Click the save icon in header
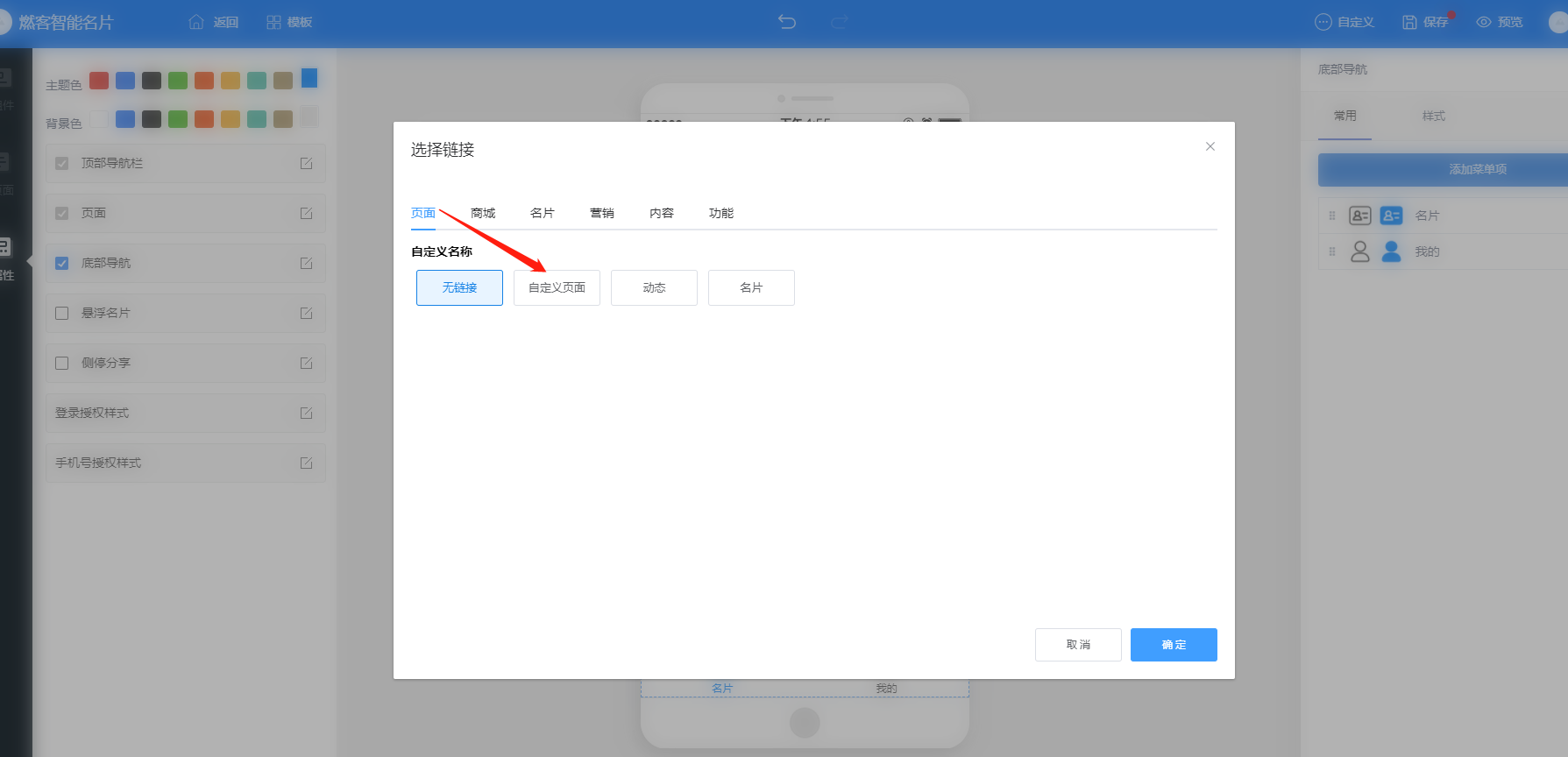The width and height of the screenshot is (1568, 757). (x=1409, y=23)
